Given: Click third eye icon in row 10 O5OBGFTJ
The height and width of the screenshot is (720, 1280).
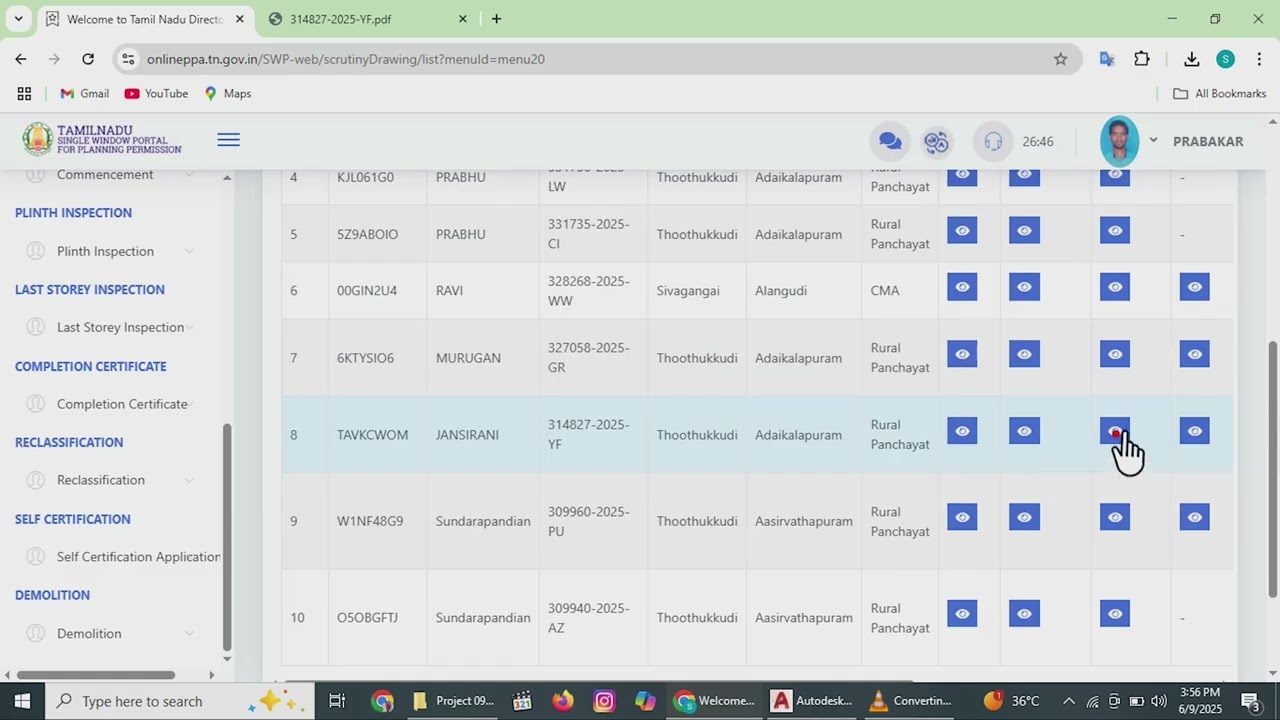Looking at the screenshot, I should tap(1115, 614).
